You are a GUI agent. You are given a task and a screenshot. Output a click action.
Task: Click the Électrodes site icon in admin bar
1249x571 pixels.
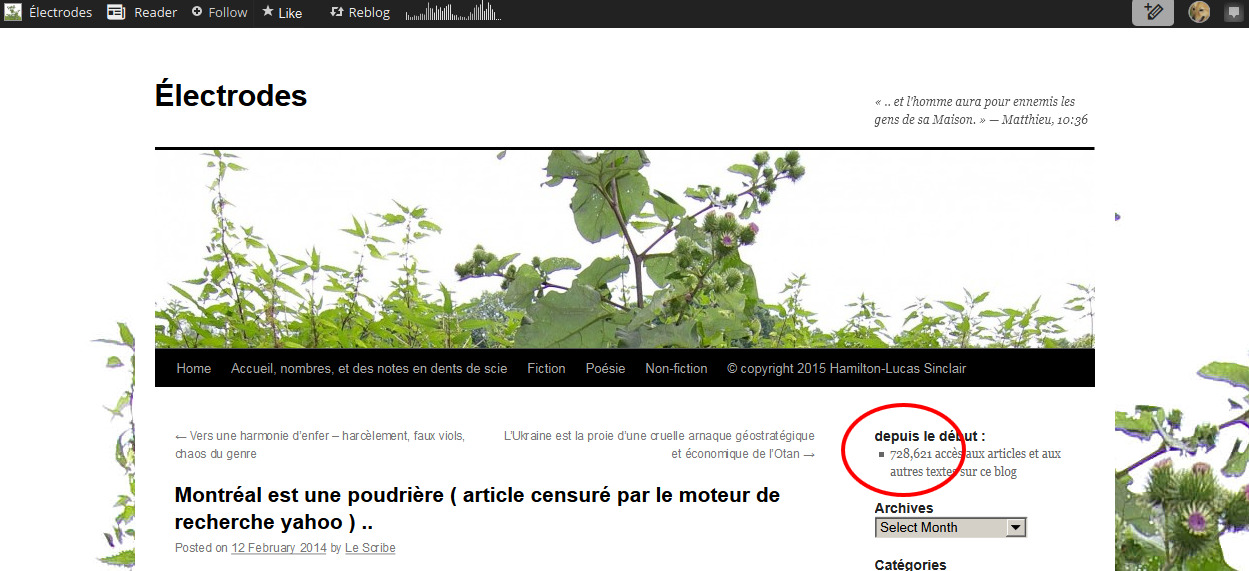[13, 12]
